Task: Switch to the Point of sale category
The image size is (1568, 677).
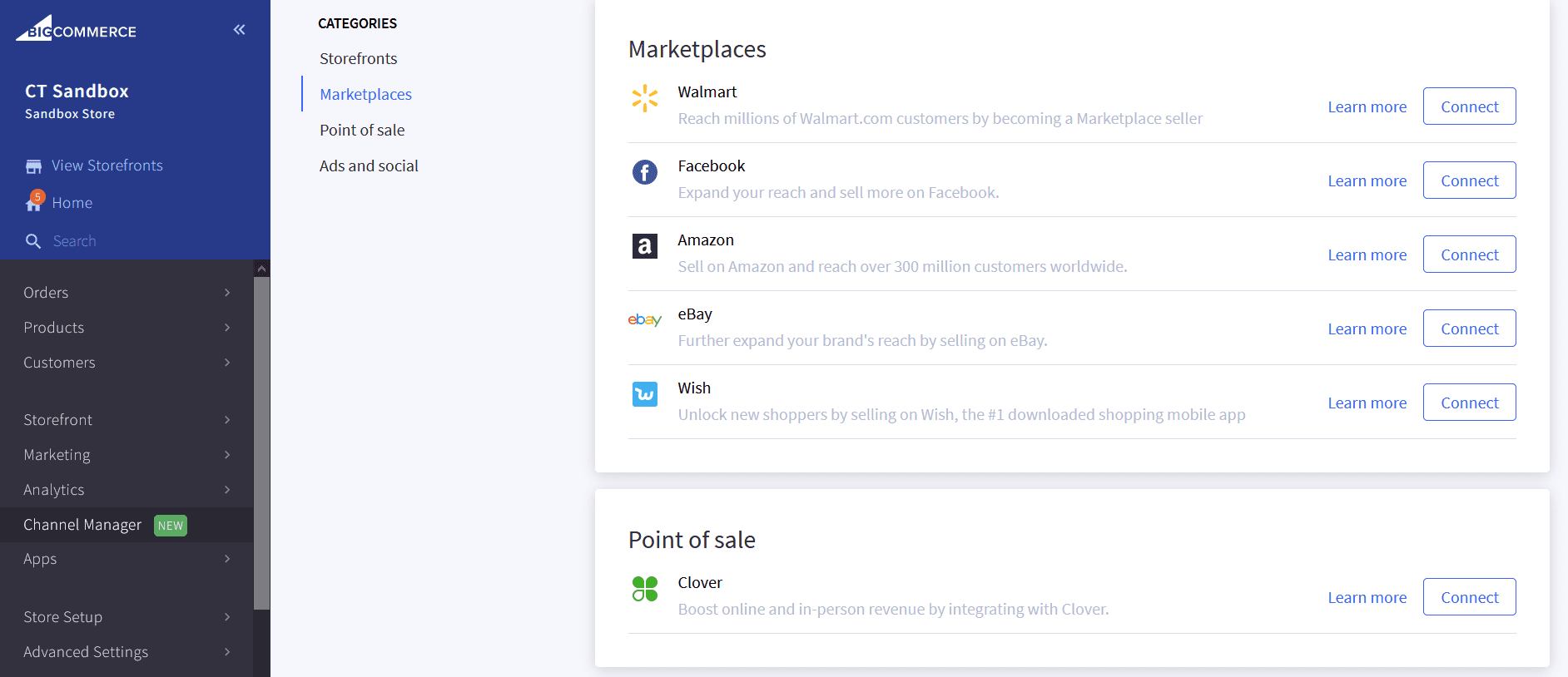Action: 362,130
